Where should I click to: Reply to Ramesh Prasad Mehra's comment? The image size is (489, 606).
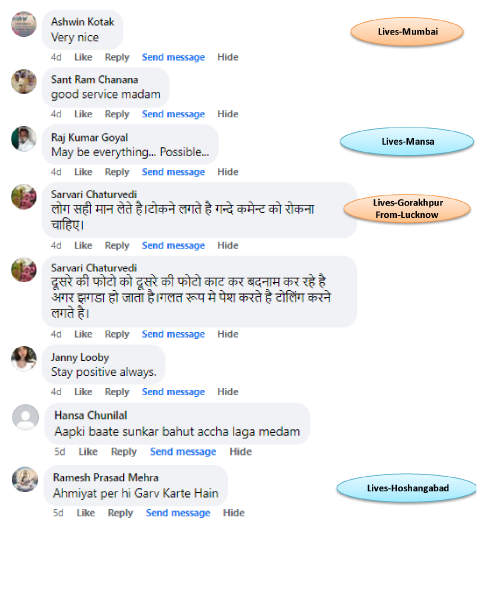coord(120,512)
